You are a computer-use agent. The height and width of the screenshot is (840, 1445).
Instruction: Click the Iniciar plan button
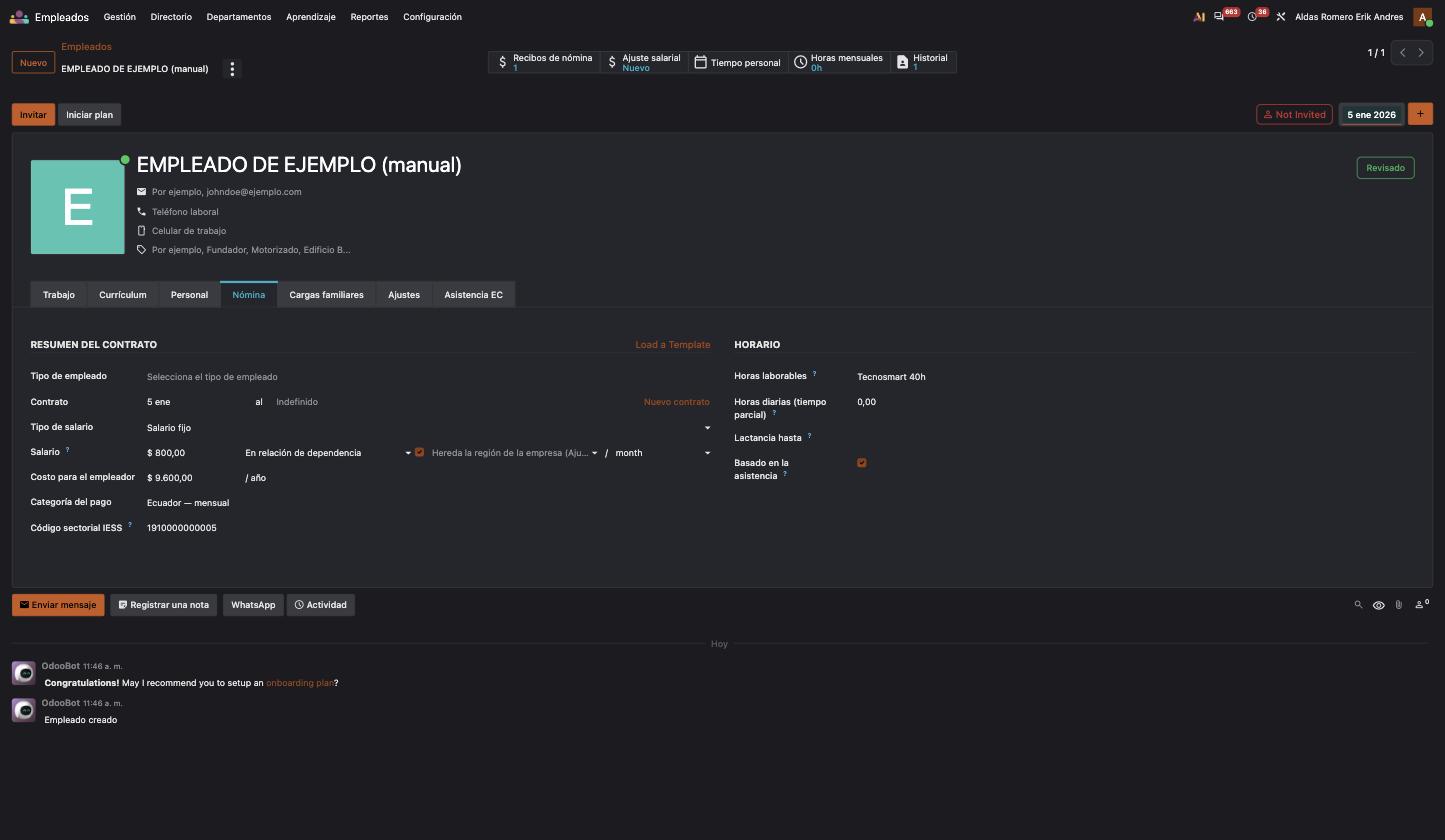tap(89, 115)
